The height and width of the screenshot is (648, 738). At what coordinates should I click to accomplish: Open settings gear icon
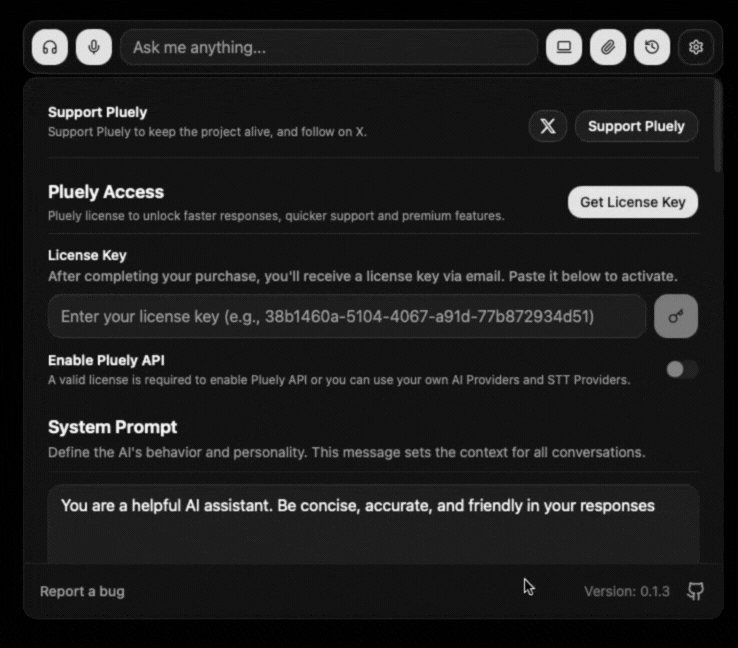pyautogui.click(x=696, y=47)
